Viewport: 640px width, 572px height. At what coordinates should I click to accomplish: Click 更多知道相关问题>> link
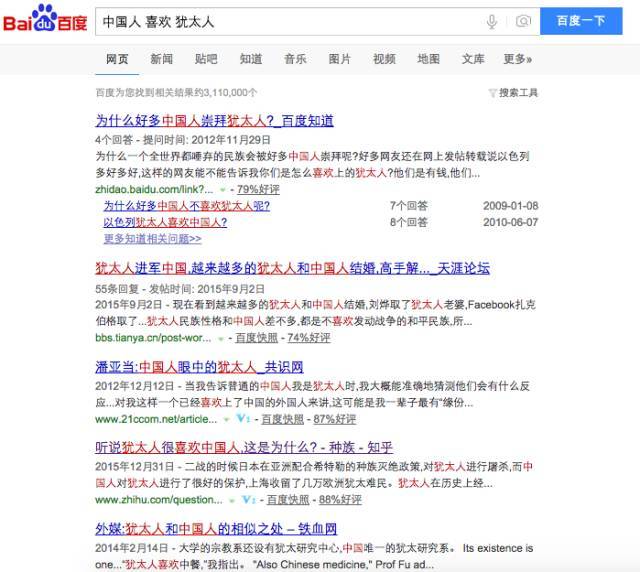(x=153, y=239)
